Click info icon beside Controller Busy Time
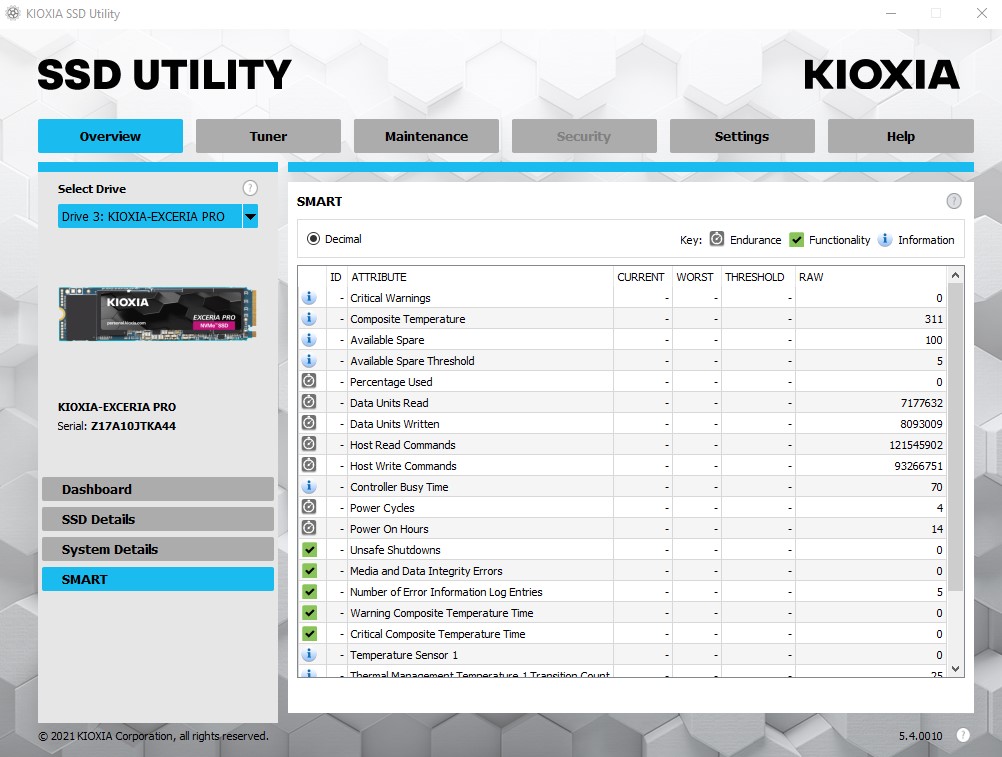This screenshot has width=1002, height=757. pos(309,487)
